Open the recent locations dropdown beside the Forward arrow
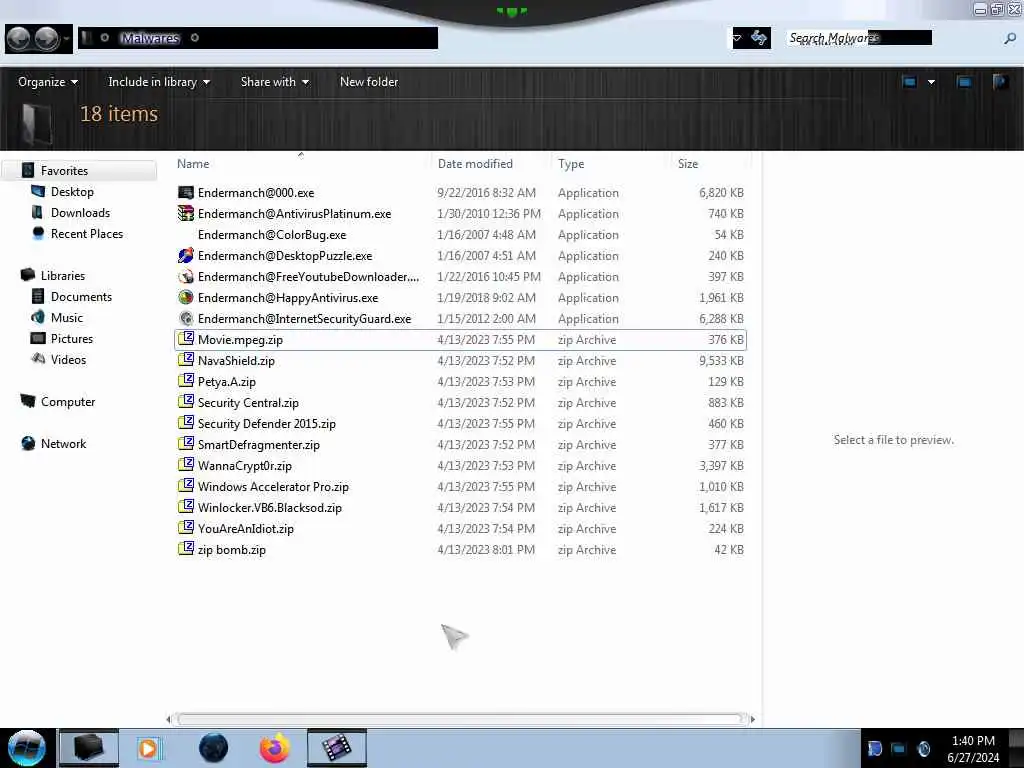Image resolution: width=1024 pixels, height=768 pixels. tap(66, 39)
